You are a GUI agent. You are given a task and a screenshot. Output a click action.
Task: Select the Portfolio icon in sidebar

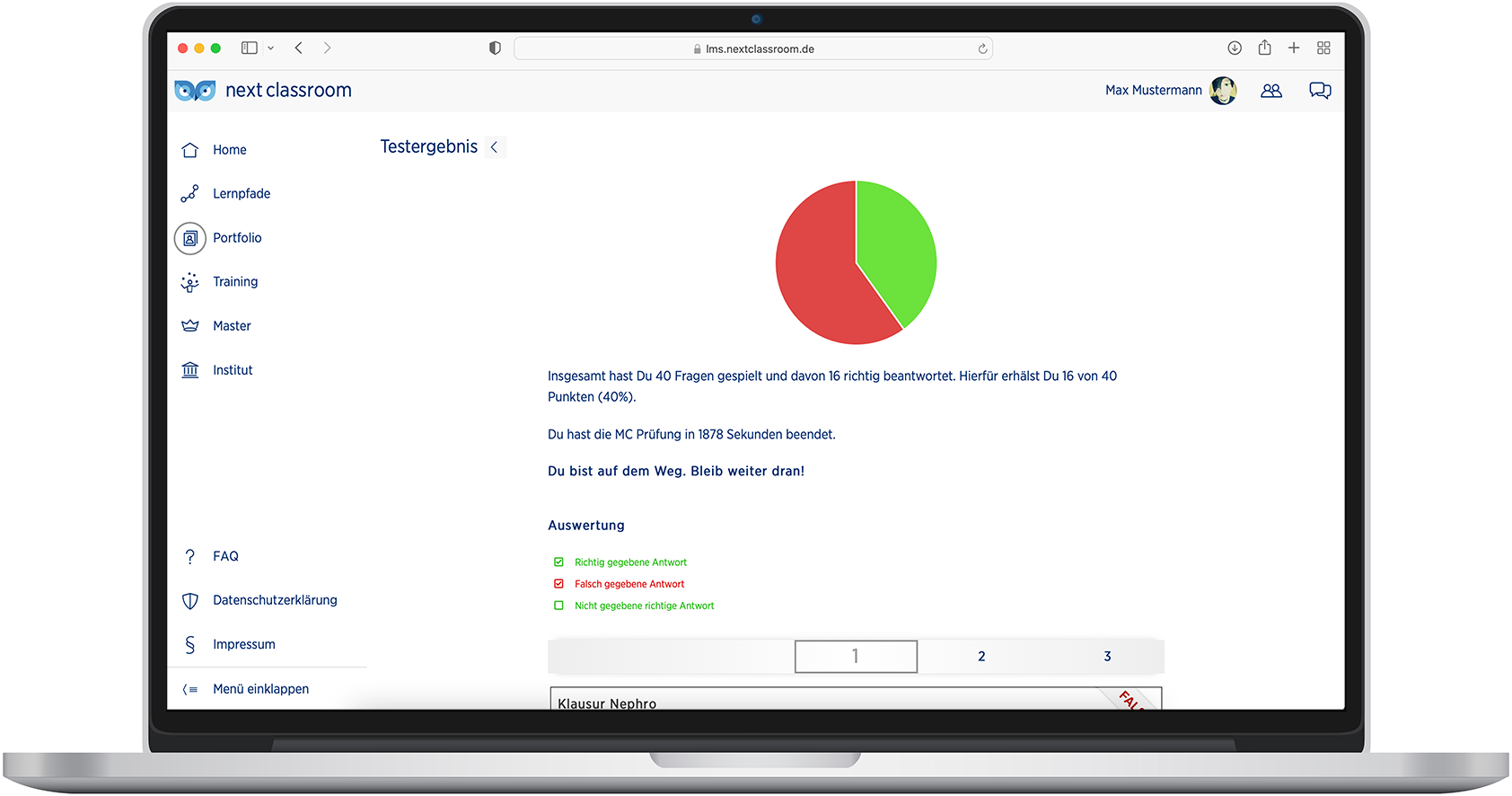[189, 238]
